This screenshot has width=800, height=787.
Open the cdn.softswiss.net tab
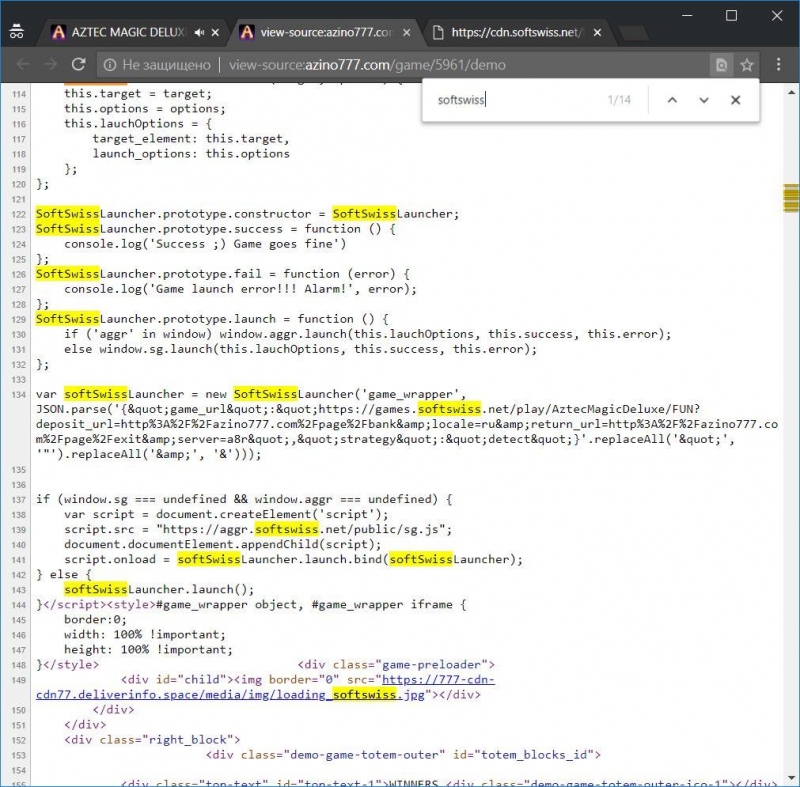tap(515, 33)
